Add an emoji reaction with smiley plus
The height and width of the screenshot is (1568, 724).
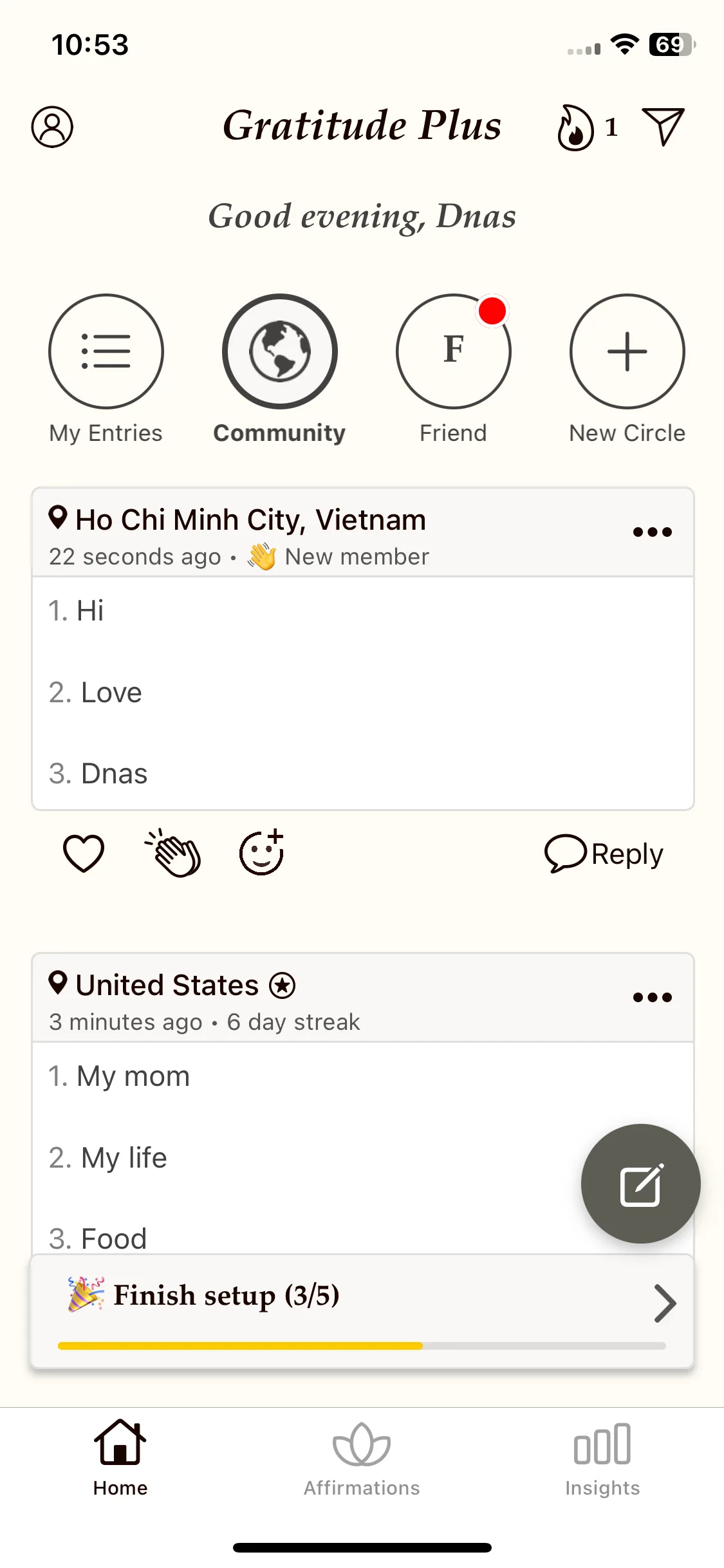click(262, 852)
